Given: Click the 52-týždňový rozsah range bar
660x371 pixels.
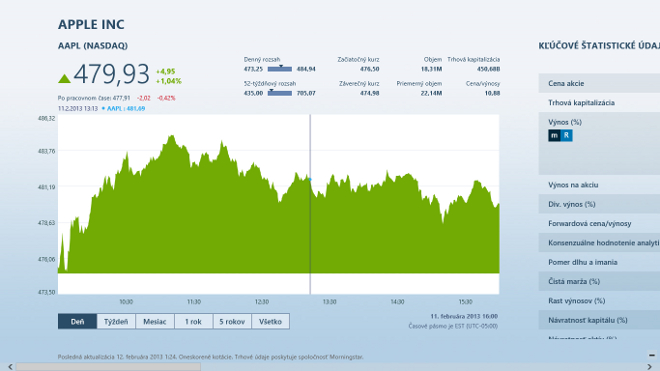Looking at the screenshot, I should (x=280, y=93).
